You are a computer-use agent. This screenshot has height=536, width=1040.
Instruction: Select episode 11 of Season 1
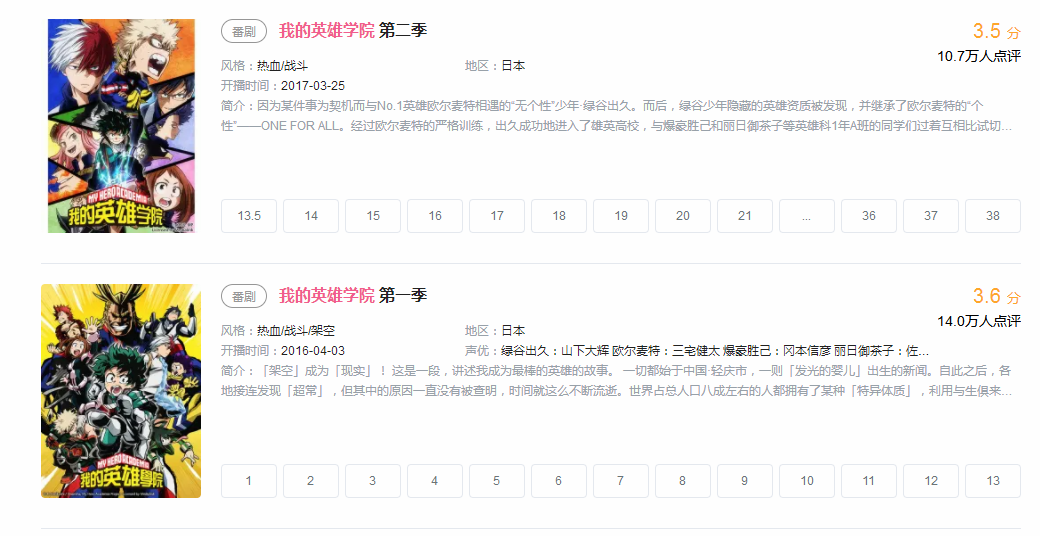coord(869,481)
